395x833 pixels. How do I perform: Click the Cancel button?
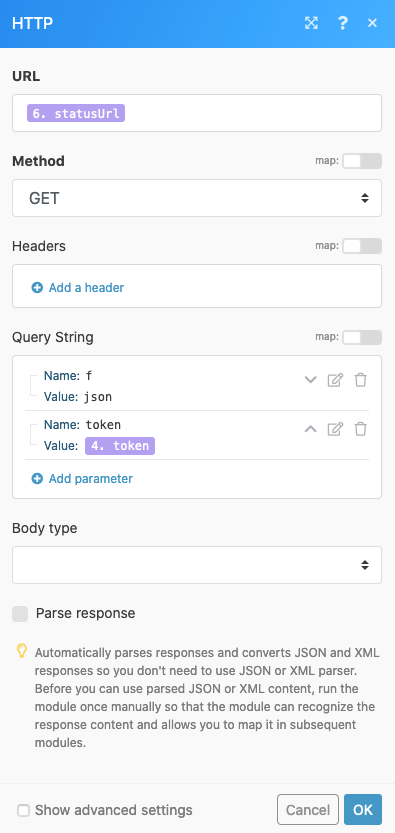click(x=308, y=810)
